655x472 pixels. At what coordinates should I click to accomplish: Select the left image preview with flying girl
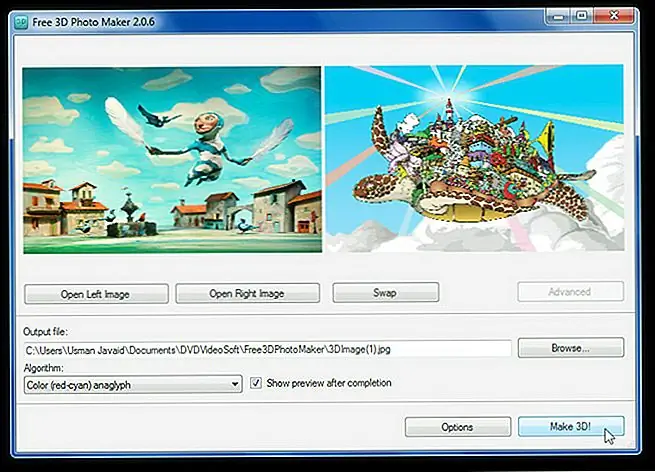pyautogui.click(x=172, y=160)
